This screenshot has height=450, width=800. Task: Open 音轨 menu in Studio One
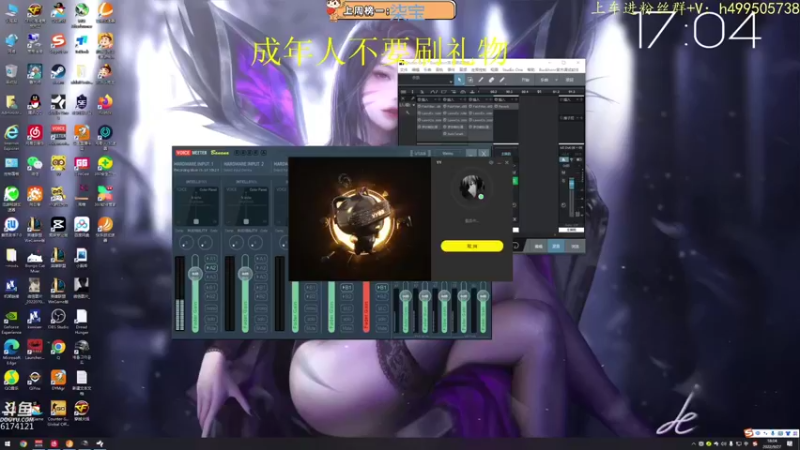439,69
